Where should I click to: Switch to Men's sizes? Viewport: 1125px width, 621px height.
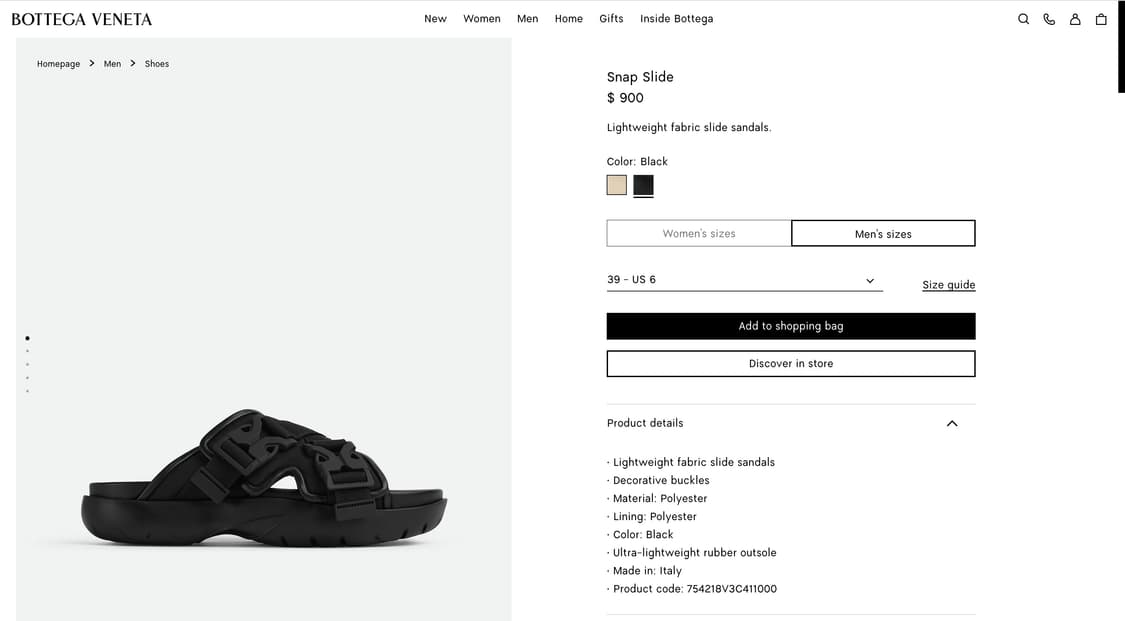883,233
